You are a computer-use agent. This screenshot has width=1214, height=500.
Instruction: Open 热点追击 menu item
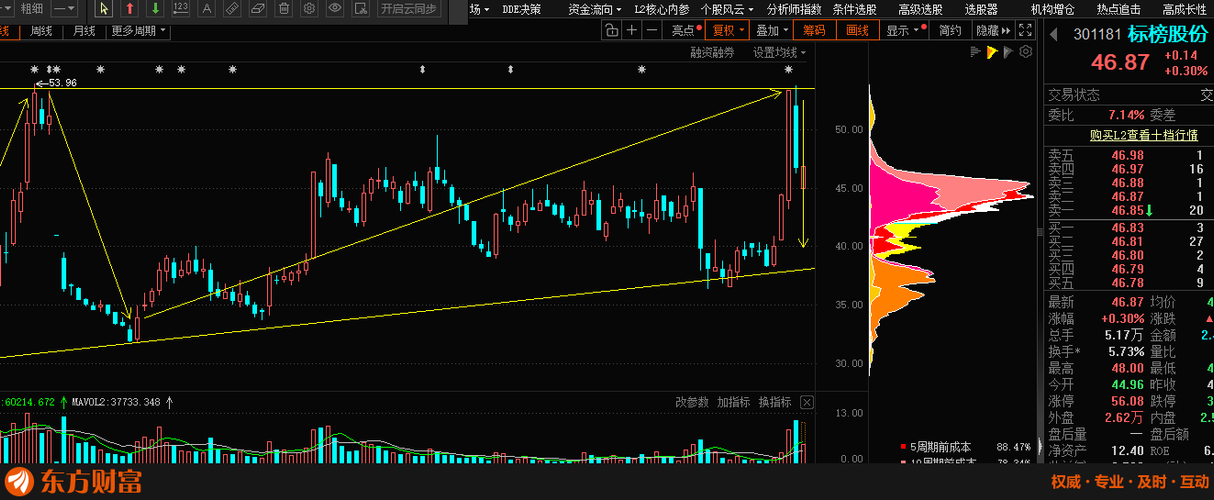tap(1120, 9)
